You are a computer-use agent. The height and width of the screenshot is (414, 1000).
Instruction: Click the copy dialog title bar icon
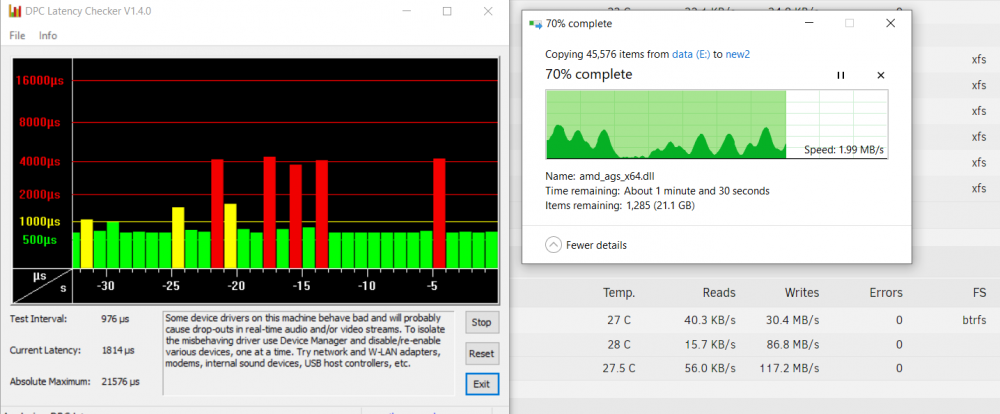coord(536,24)
